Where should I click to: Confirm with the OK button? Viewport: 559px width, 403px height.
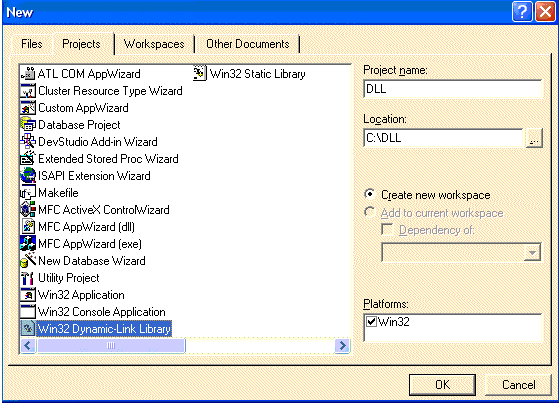(442, 384)
